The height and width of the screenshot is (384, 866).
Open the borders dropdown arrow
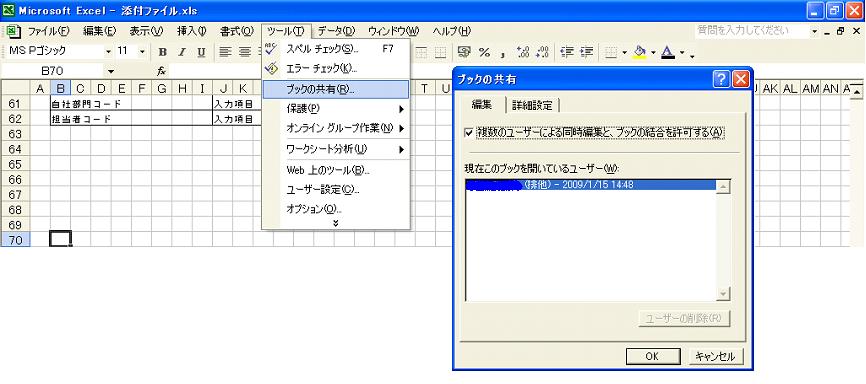624,52
